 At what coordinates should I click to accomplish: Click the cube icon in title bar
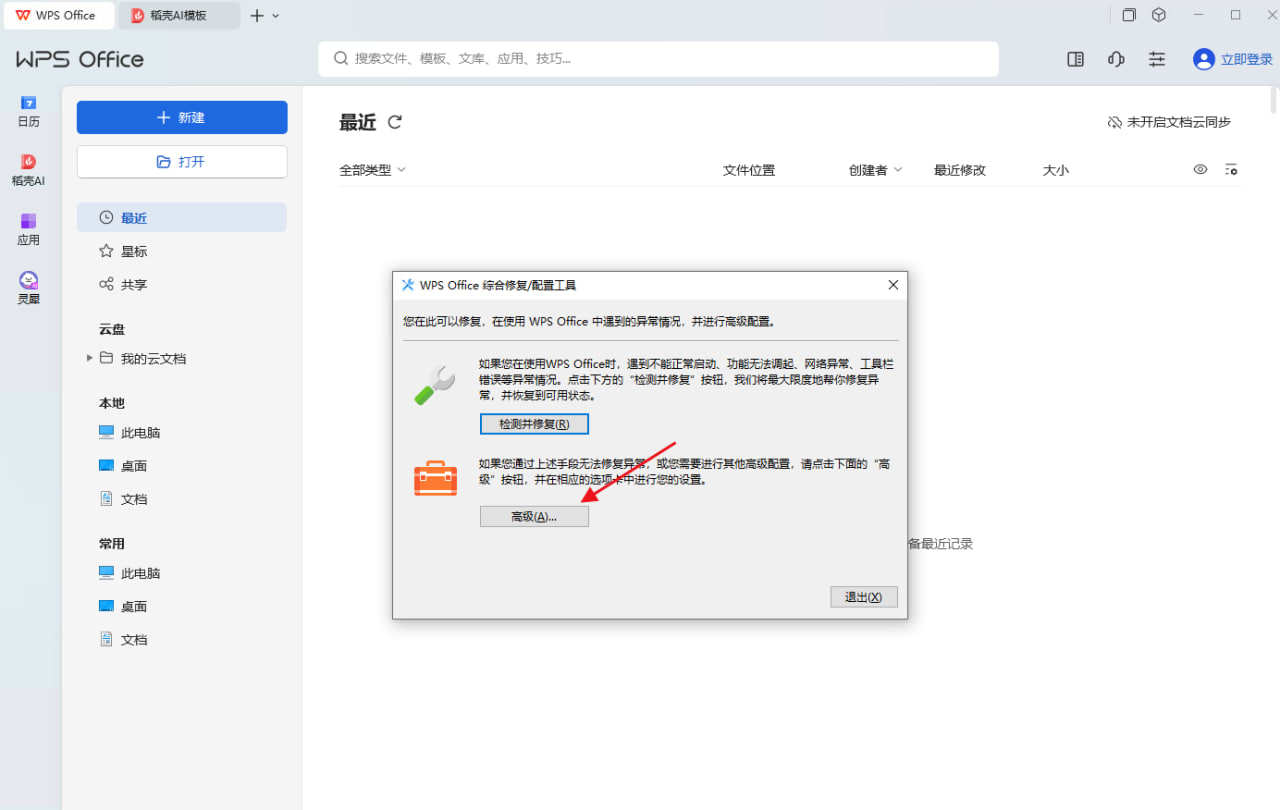[x=1159, y=15]
